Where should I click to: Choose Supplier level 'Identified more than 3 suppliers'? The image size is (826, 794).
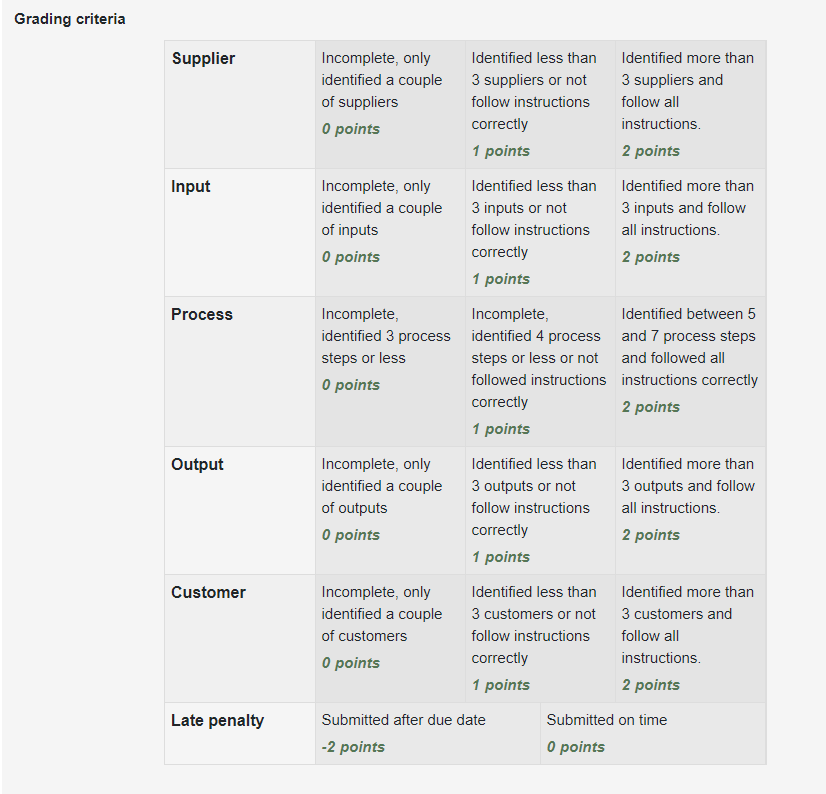691,104
